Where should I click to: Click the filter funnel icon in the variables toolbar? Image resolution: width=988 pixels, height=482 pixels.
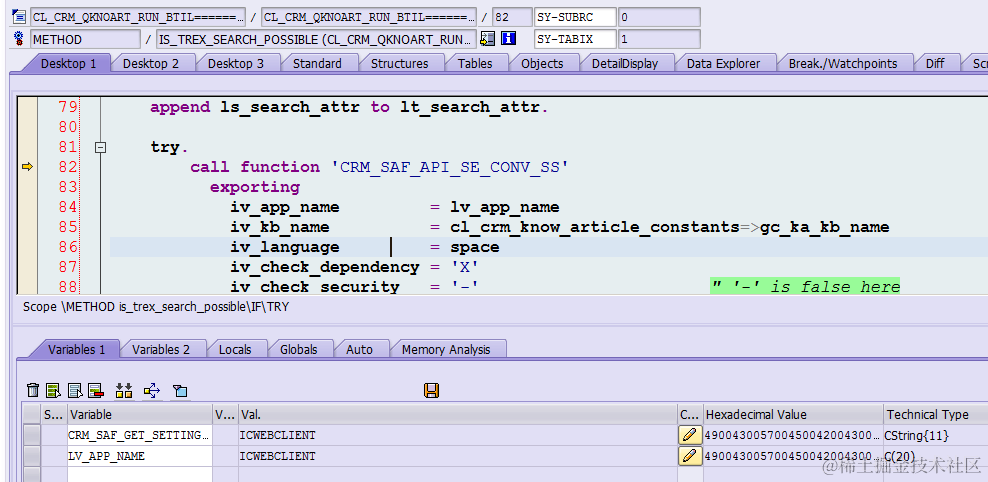[180, 391]
